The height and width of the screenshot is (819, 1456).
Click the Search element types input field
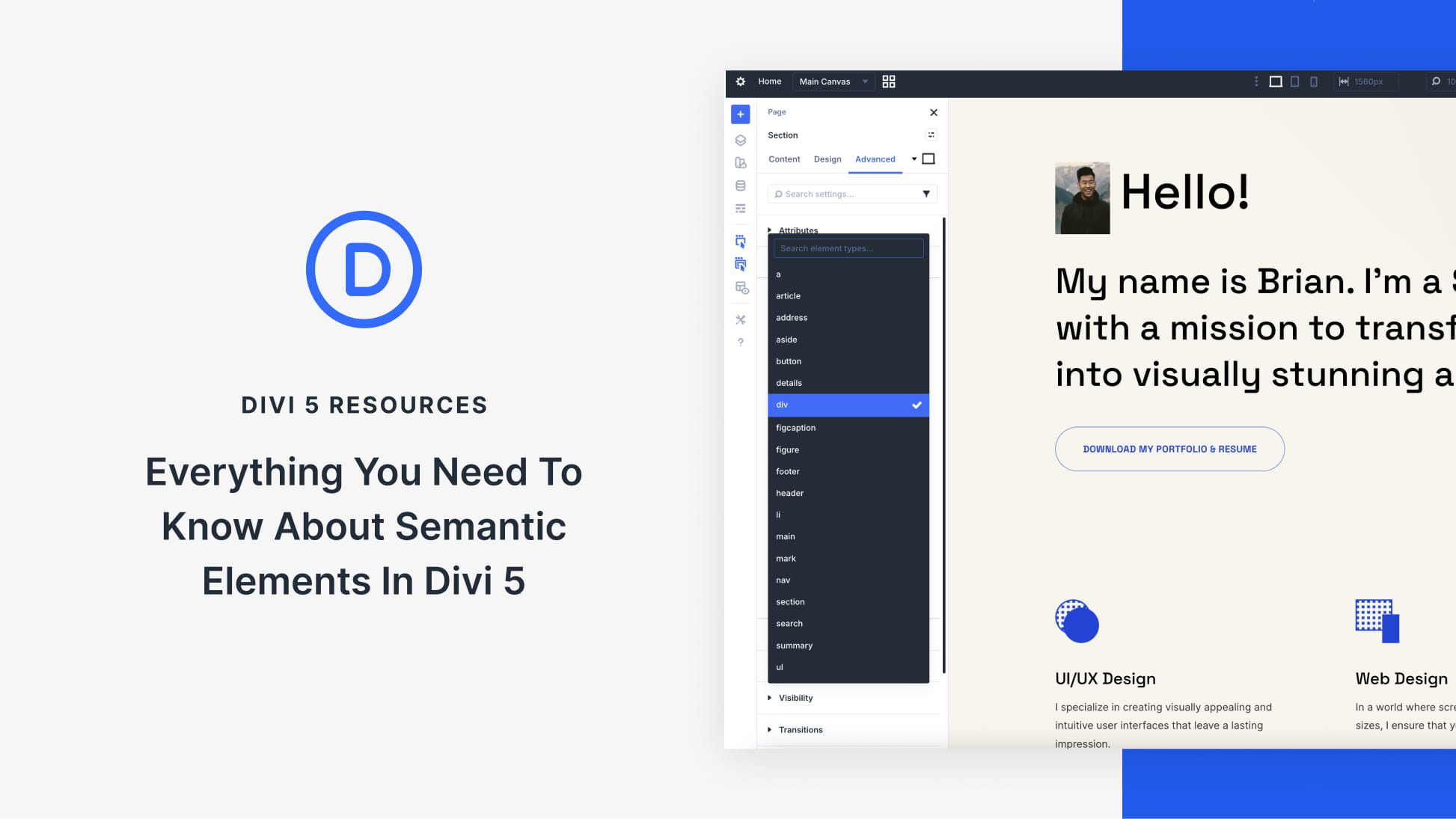pyautogui.click(x=848, y=248)
